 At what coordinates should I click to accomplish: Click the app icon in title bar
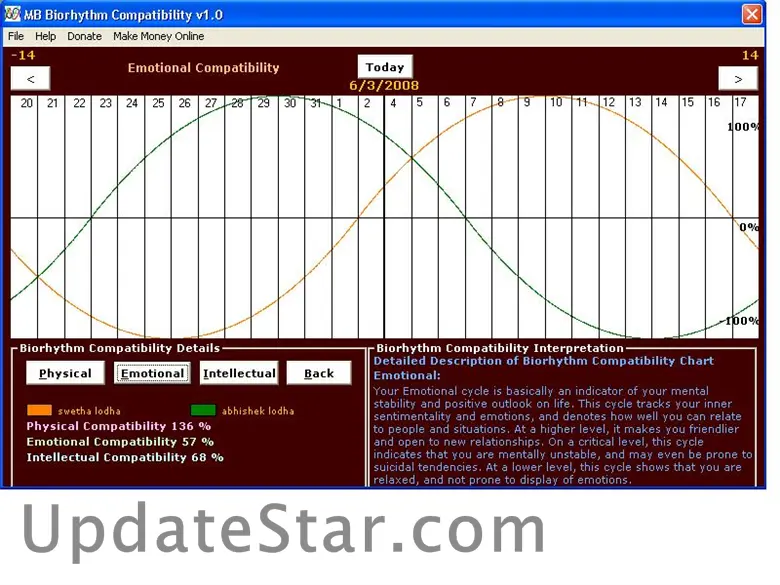point(12,14)
